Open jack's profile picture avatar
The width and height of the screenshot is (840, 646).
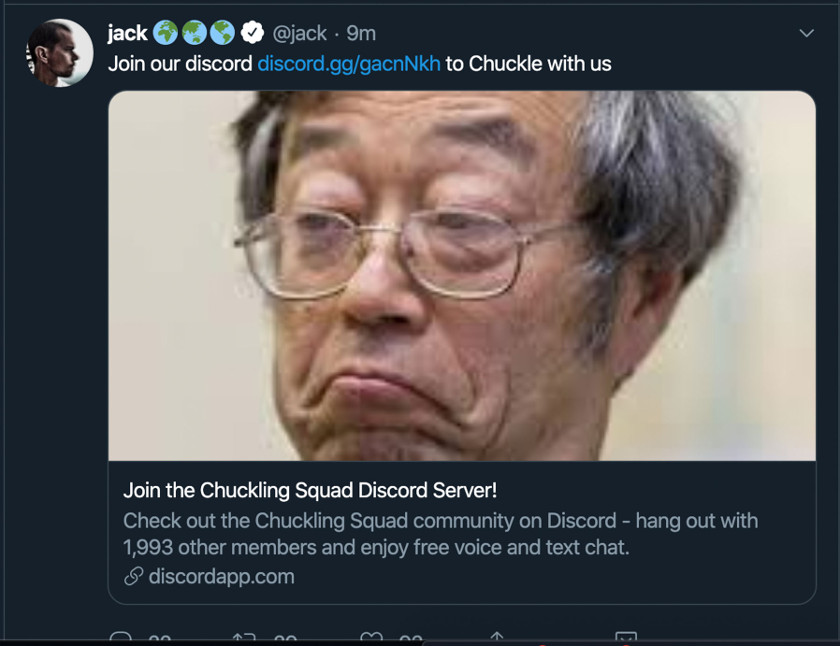tap(59, 53)
